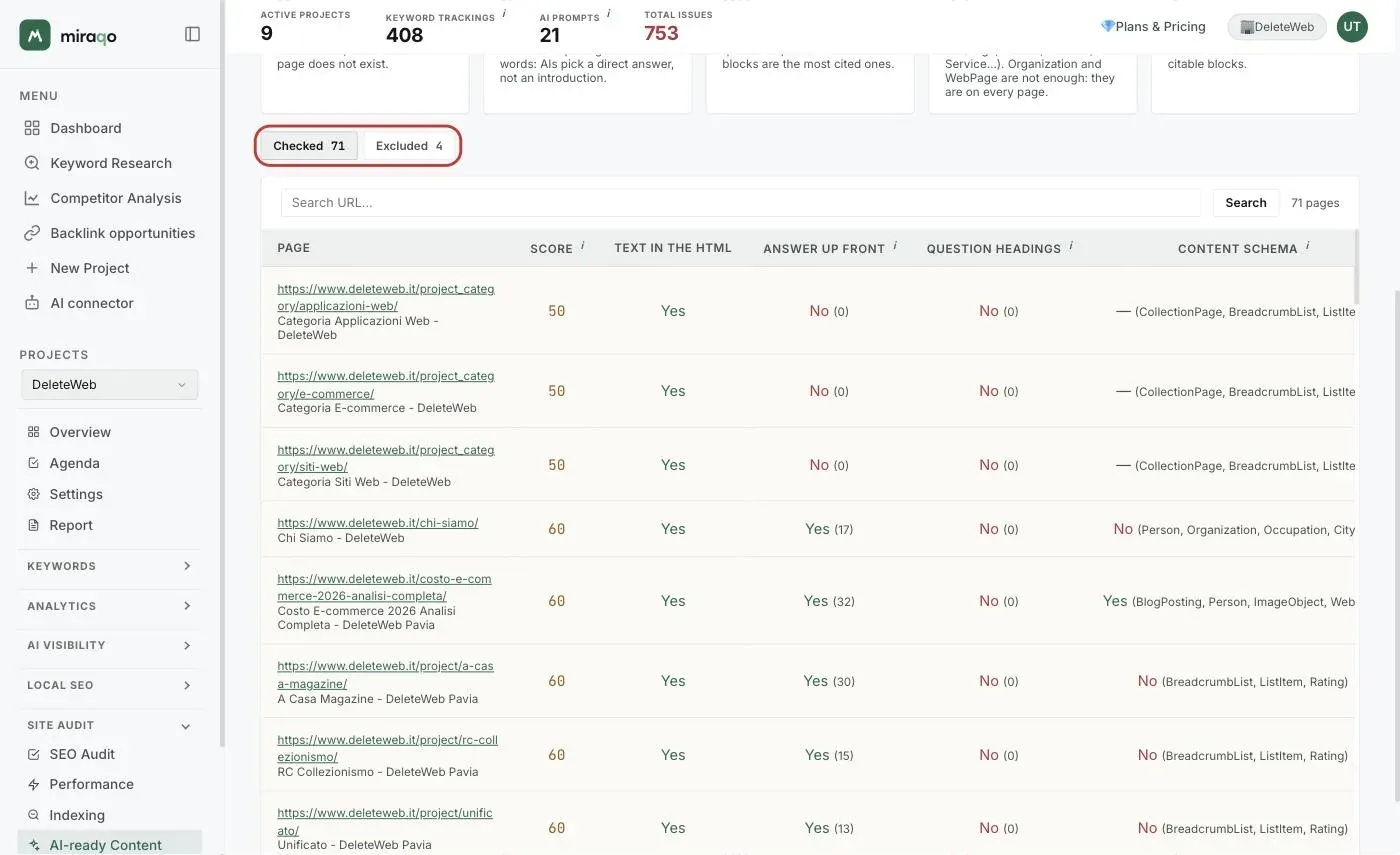The width and height of the screenshot is (1400, 855).
Task: Collapse the sidebar panel icon
Action: 193,34
